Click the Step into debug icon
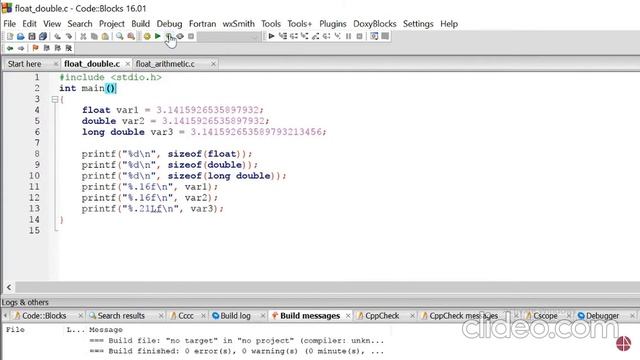The height and width of the screenshot is (360, 640). (x=304, y=36)
